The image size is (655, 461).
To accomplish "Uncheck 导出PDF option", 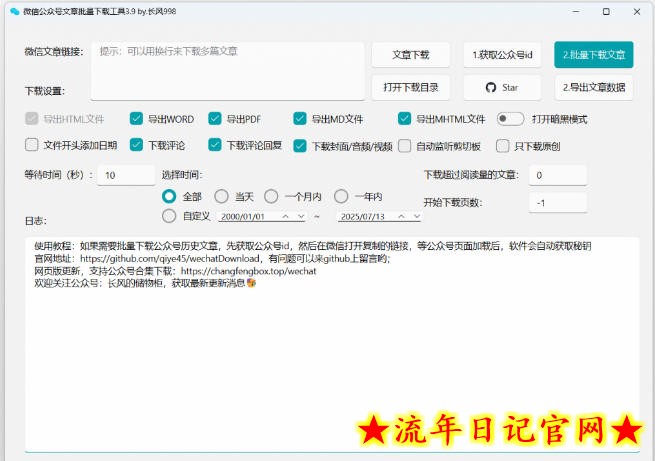I will click(215, 119).
